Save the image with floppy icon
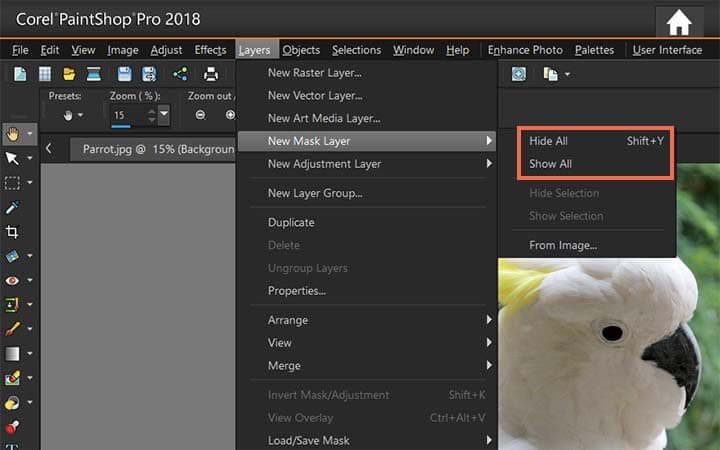 (x=124, y=74)
